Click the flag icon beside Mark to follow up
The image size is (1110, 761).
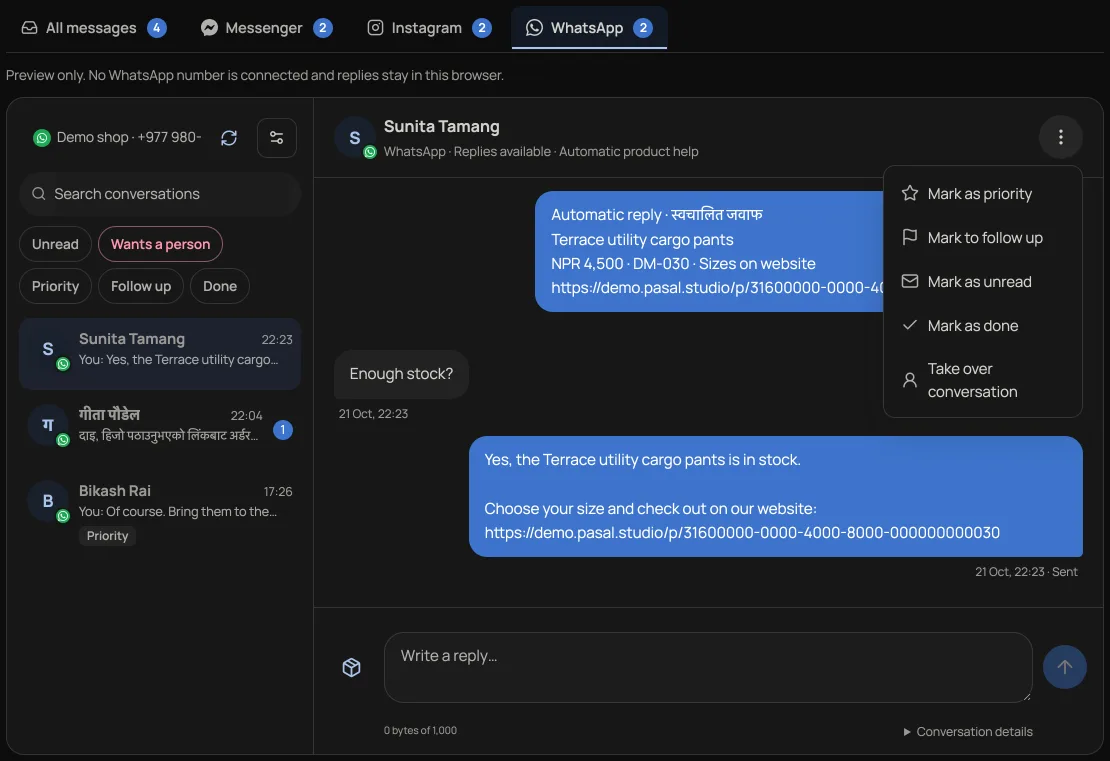click(x=910, y=237)
